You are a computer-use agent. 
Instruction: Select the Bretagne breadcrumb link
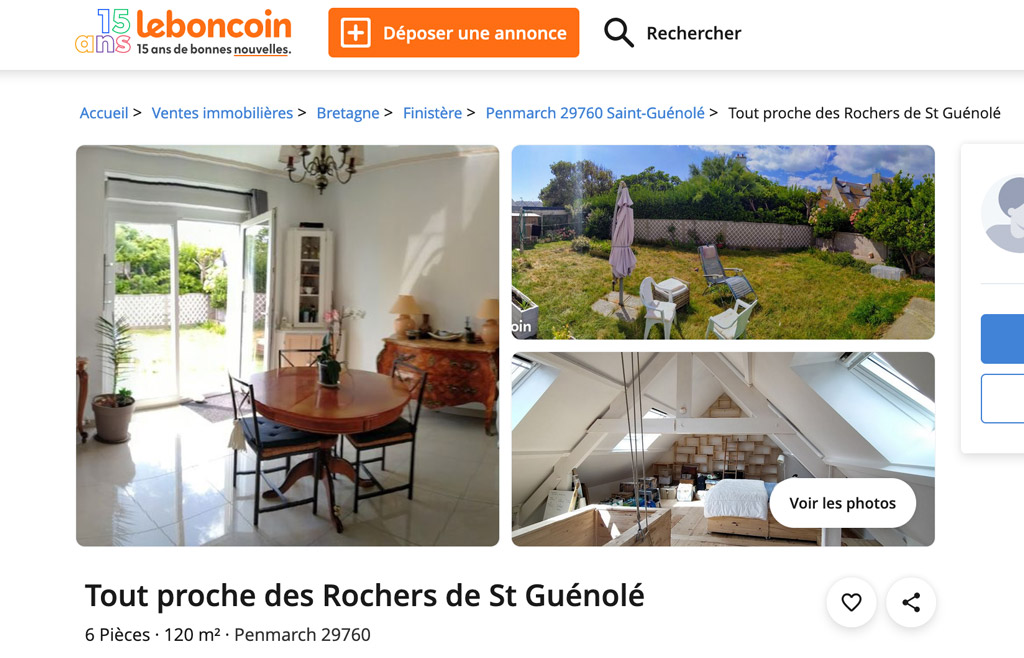click(x=348, y=113)
